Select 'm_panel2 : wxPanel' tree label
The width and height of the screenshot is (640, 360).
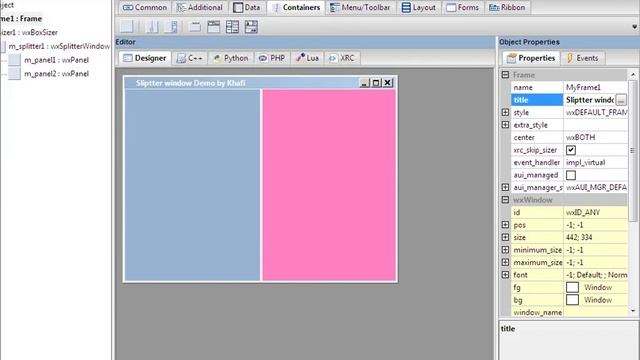pos(56,74)
